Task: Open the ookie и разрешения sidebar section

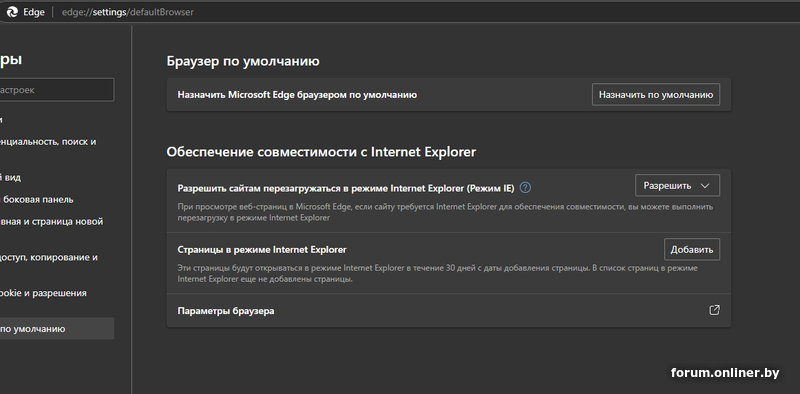Action: [43, 293]
